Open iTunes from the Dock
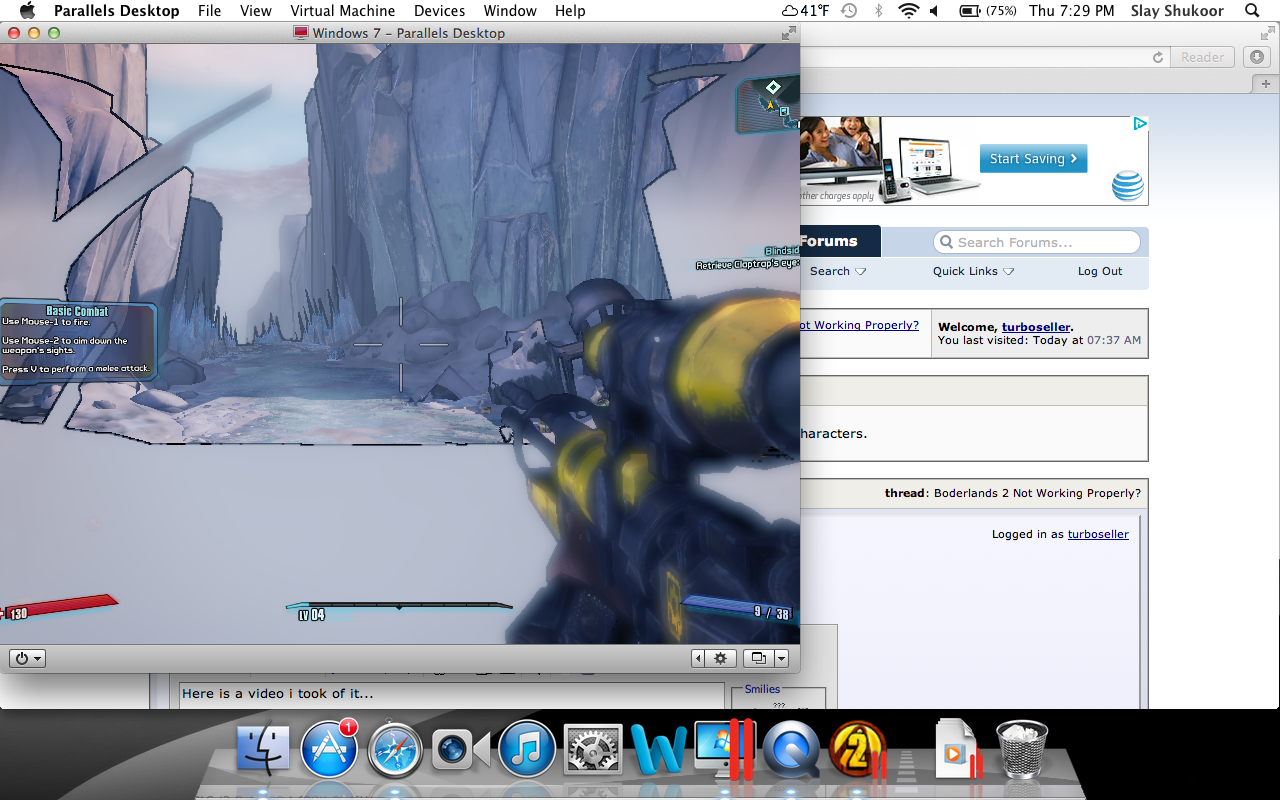This screenshot has height=800, width=1280. 526,749
